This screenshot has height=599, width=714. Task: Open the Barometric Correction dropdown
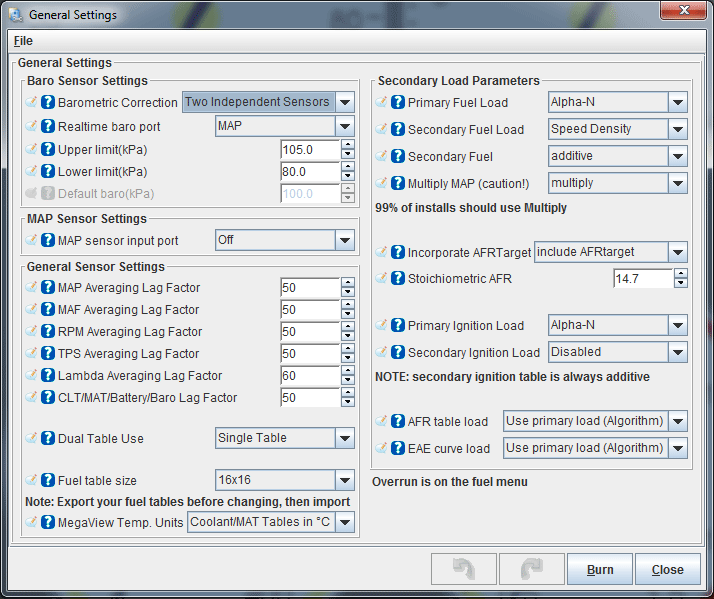[345, 102]
